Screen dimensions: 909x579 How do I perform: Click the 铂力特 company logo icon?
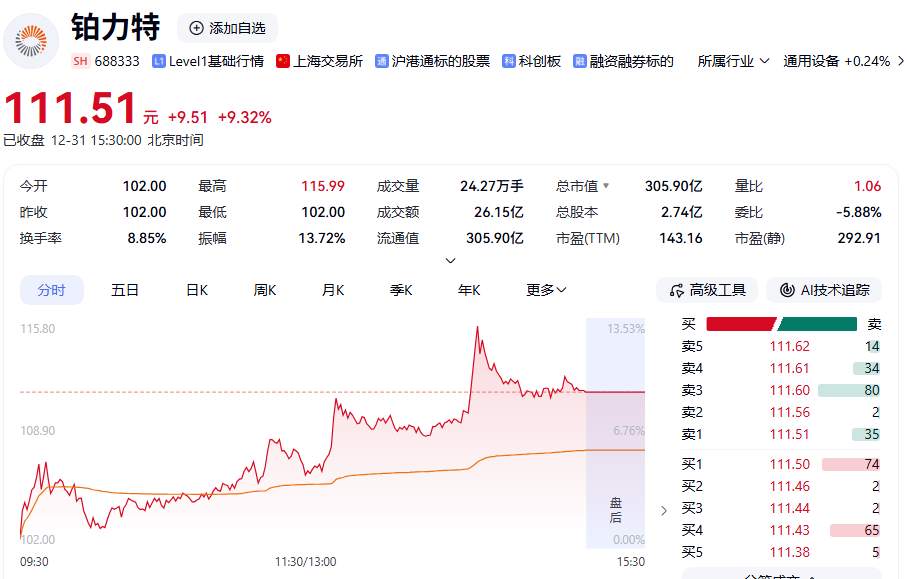[31, 42]
